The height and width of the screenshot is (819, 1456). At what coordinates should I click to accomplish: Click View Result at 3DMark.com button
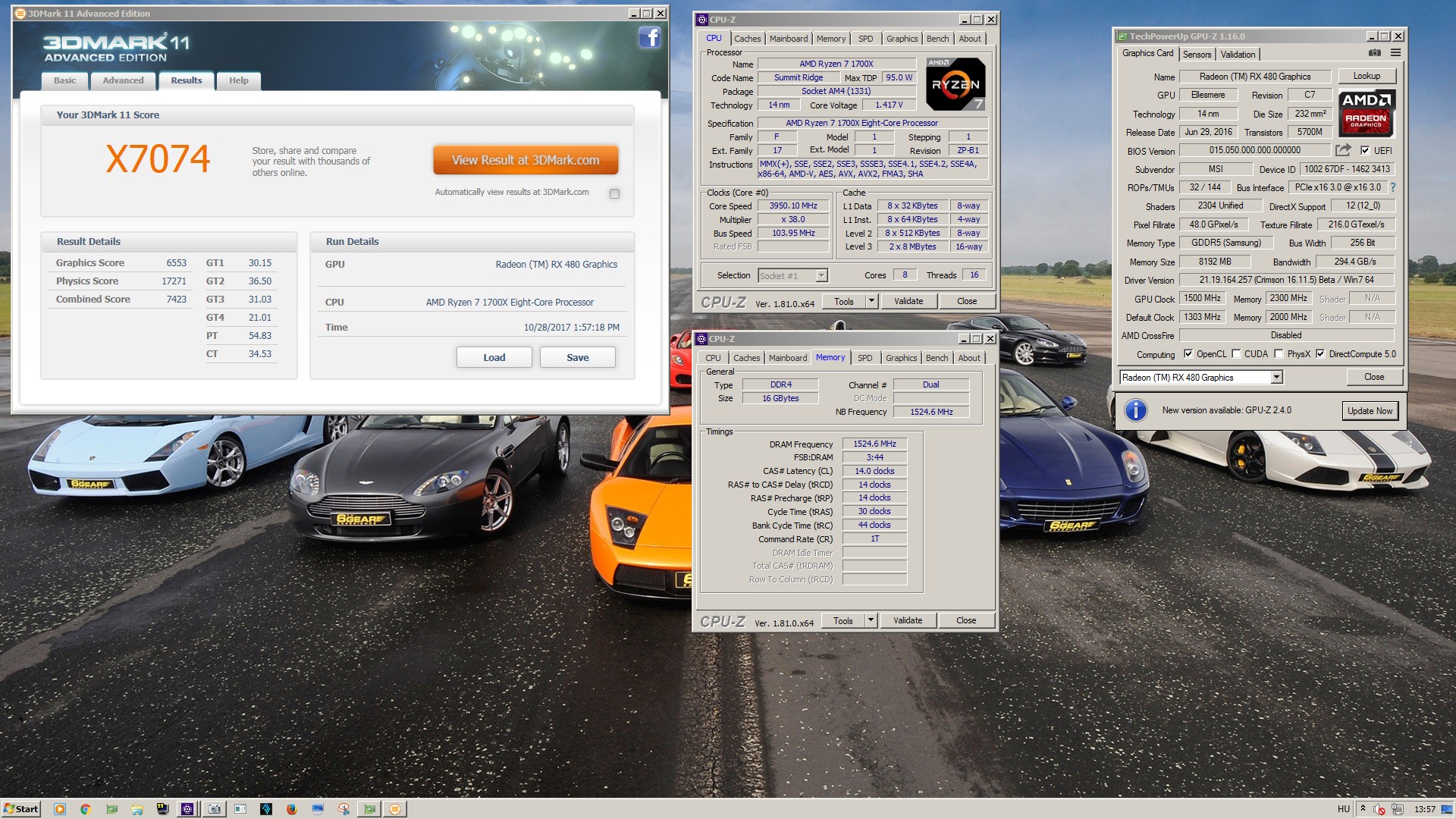[526, 160]
